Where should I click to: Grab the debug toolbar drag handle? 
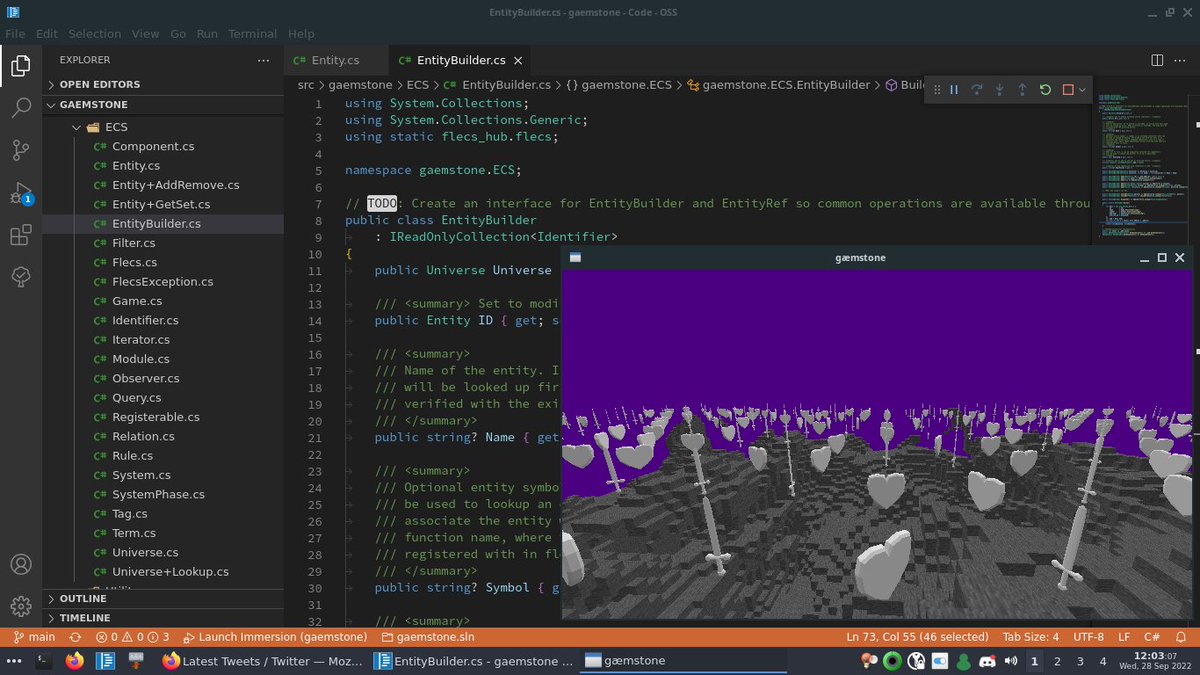click(x=936, y=90)
